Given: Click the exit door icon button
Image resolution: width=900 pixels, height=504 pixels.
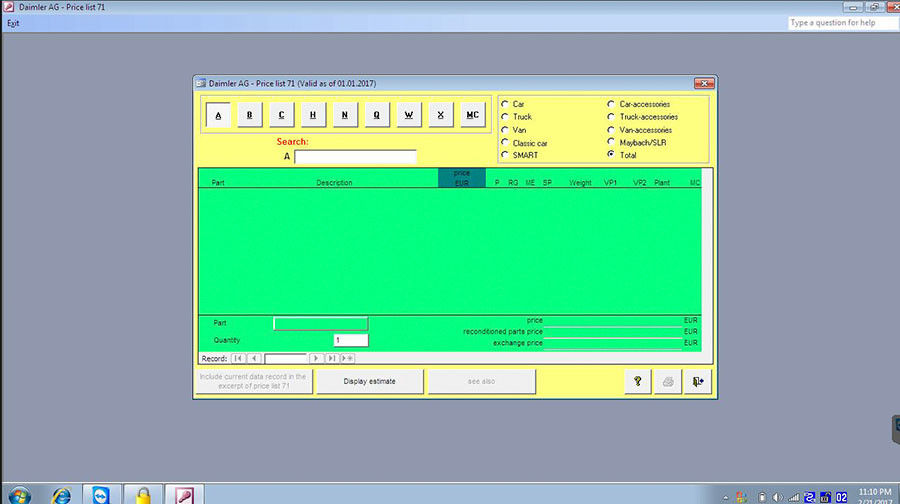Looking at the screenshot, I should [x=699, y=382].
